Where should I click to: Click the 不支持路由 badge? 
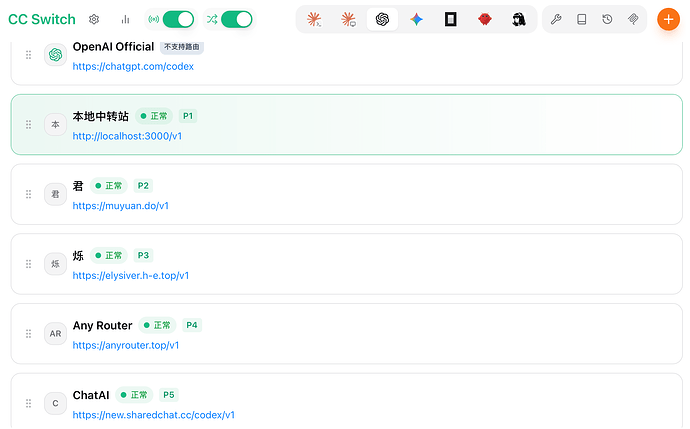tap(182, 47)
